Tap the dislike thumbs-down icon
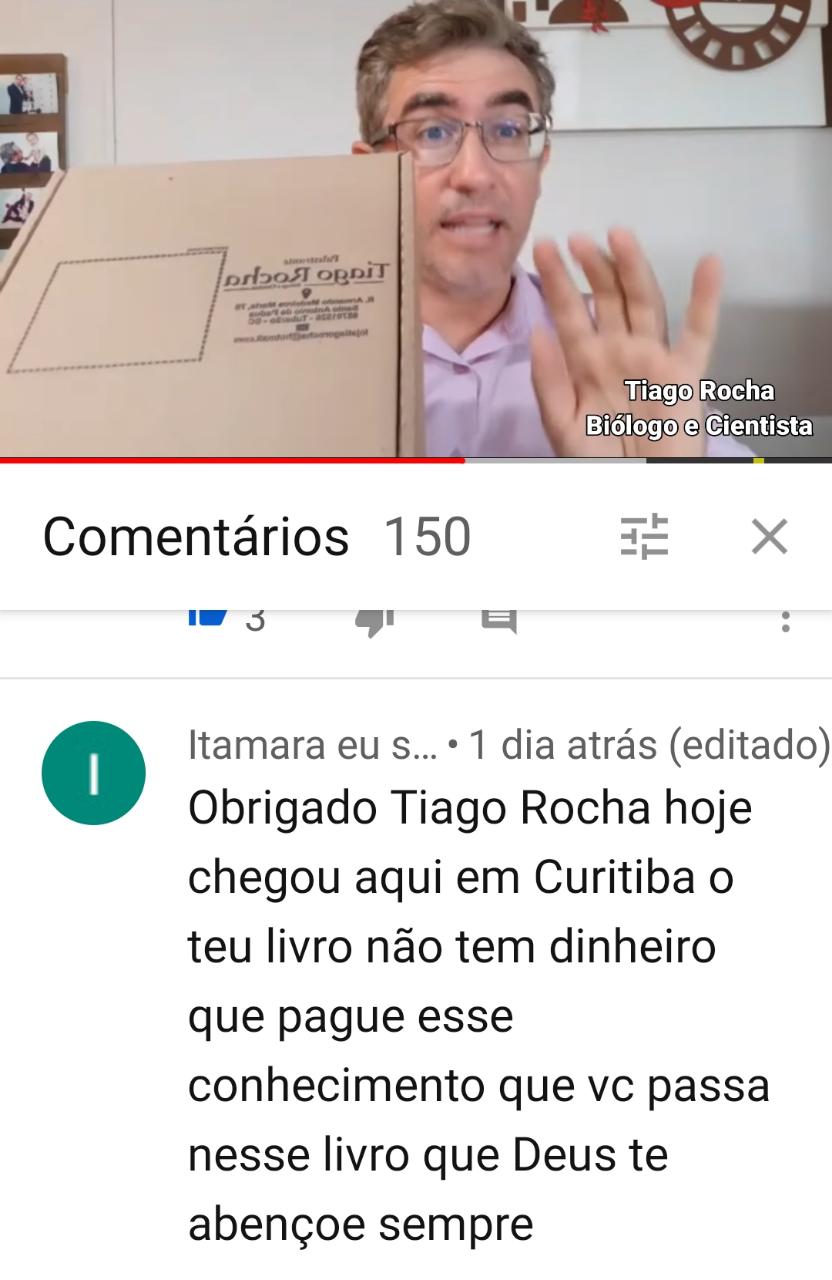Image resolution: width=832 pixels, height=1280 pixels. pyautogui.click(x=375, y=619)
